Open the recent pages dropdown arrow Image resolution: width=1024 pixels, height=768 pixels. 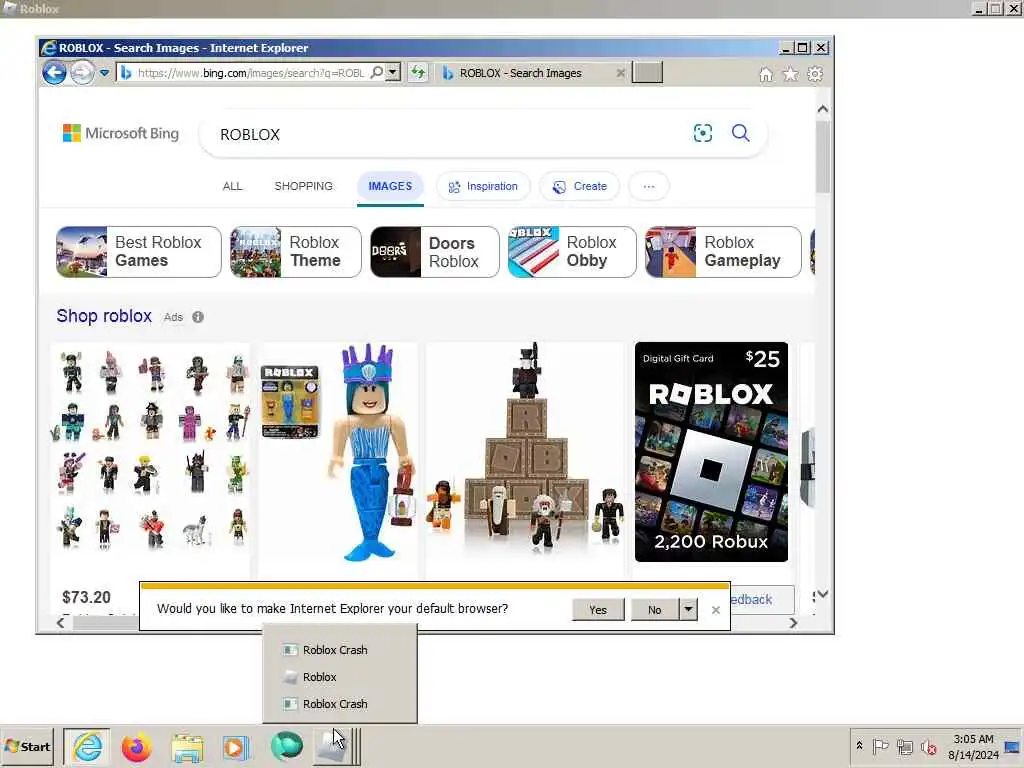[104, 73]
